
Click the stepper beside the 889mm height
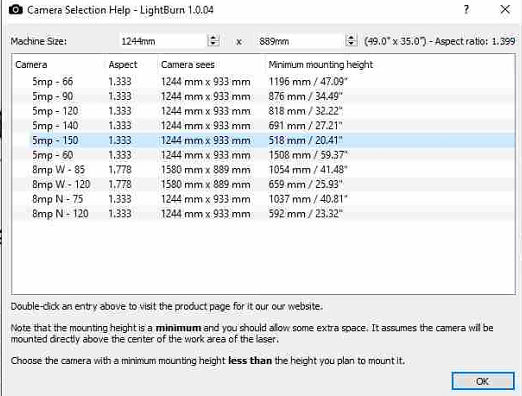(x=351, y=41)
